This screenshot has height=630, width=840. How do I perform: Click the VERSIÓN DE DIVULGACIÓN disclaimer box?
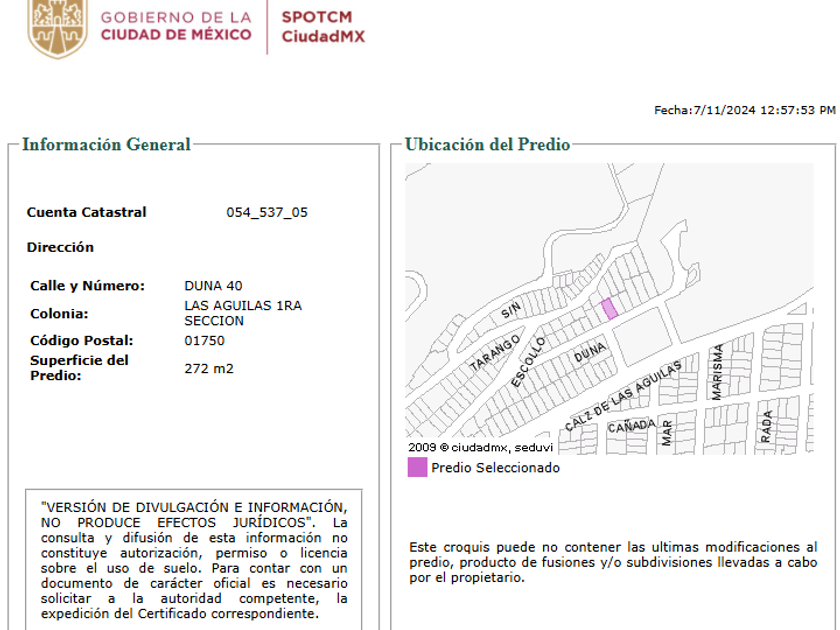[194, 560]
